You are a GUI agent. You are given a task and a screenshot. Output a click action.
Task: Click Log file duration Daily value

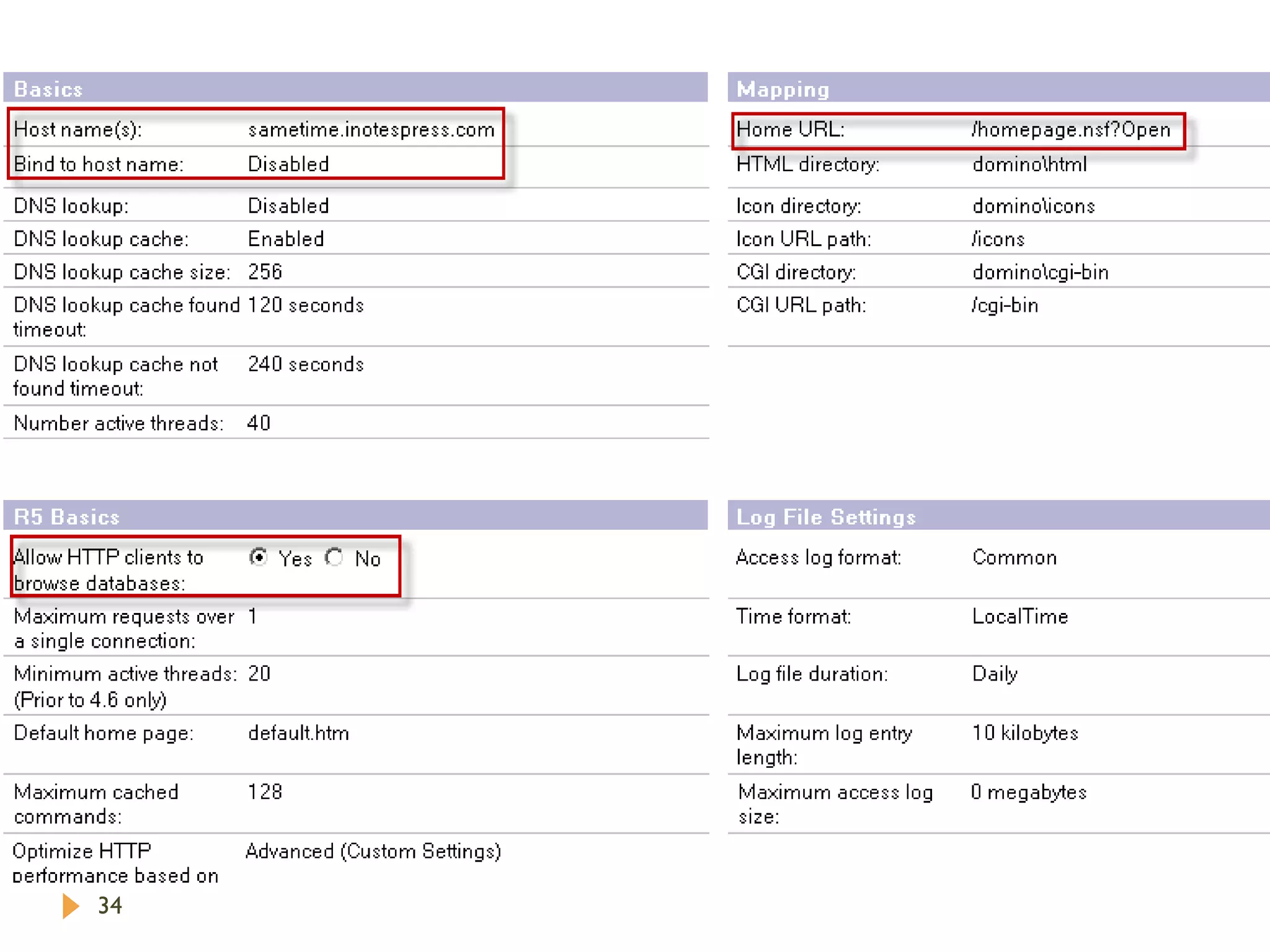pos(995,674)
